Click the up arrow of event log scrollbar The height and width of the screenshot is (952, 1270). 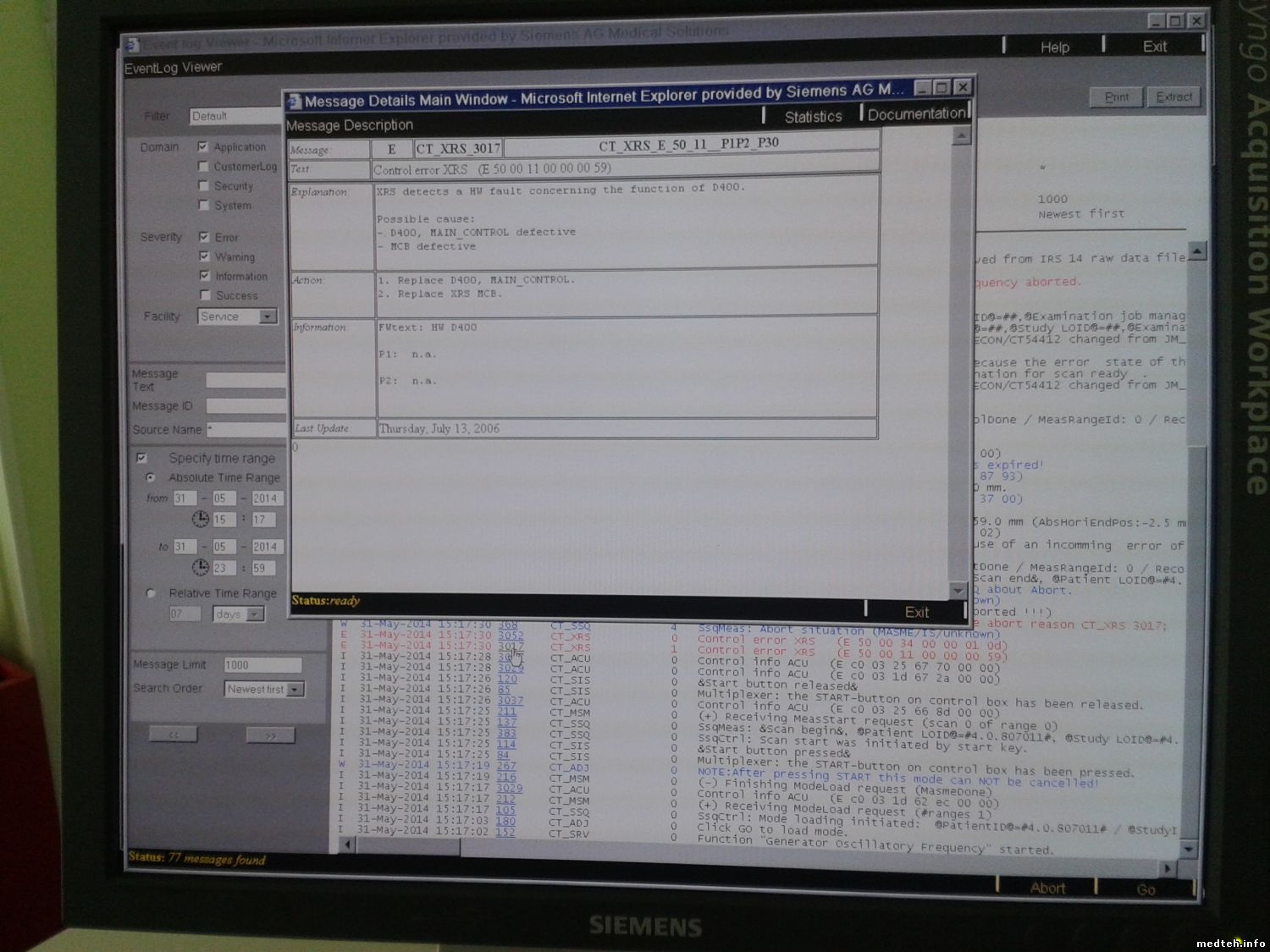1196,251
